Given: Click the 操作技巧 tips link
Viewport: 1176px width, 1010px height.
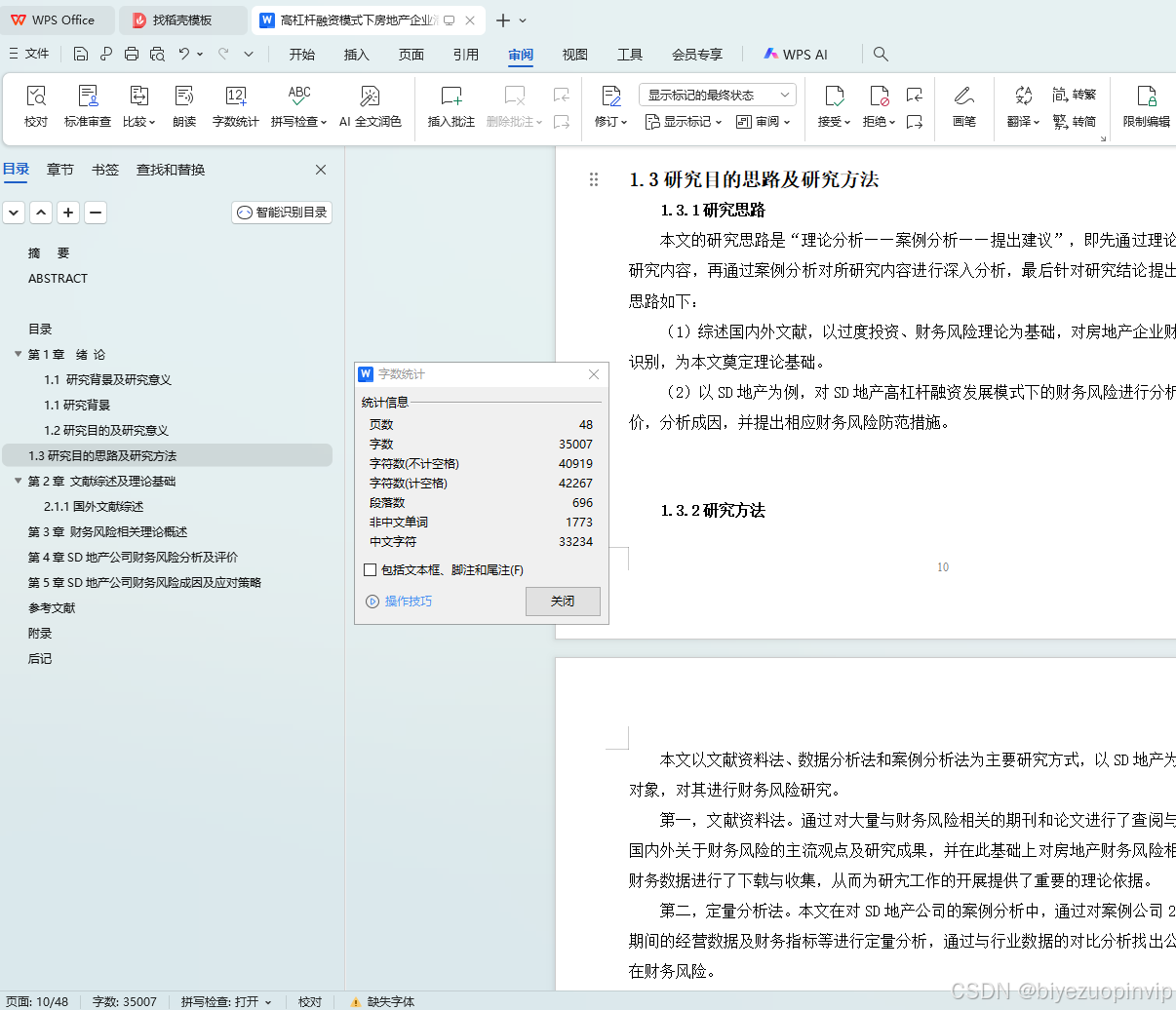Looking at the screenshot, I should tap(399, 602).
